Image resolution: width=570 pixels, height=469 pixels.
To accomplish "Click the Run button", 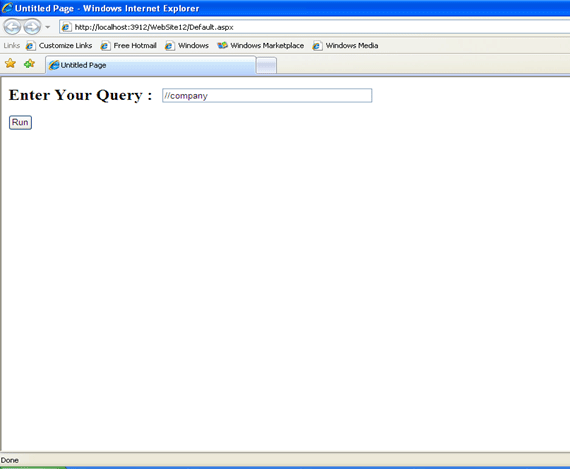I will click(x=20, y=123).
